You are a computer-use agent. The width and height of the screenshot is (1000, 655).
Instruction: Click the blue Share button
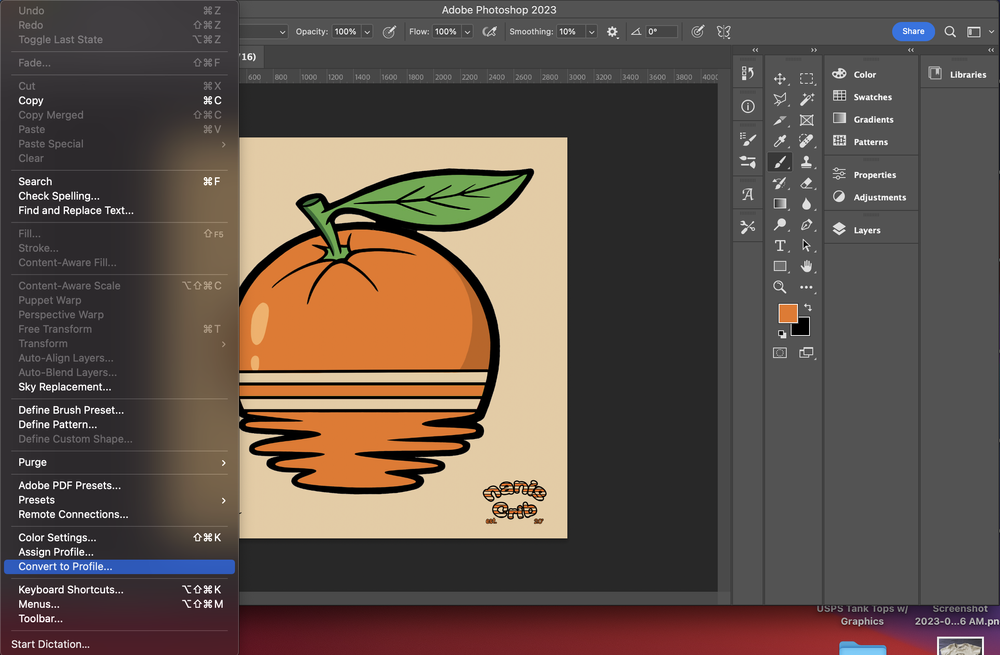(913, 32)
